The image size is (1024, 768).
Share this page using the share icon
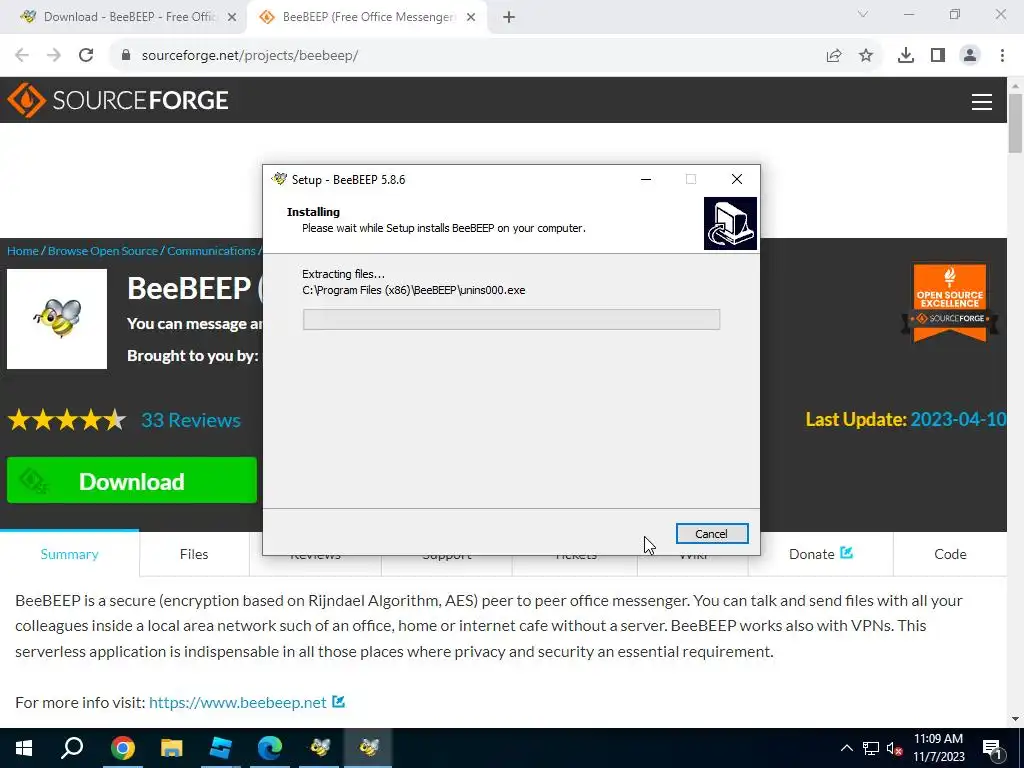coord(834,56)
